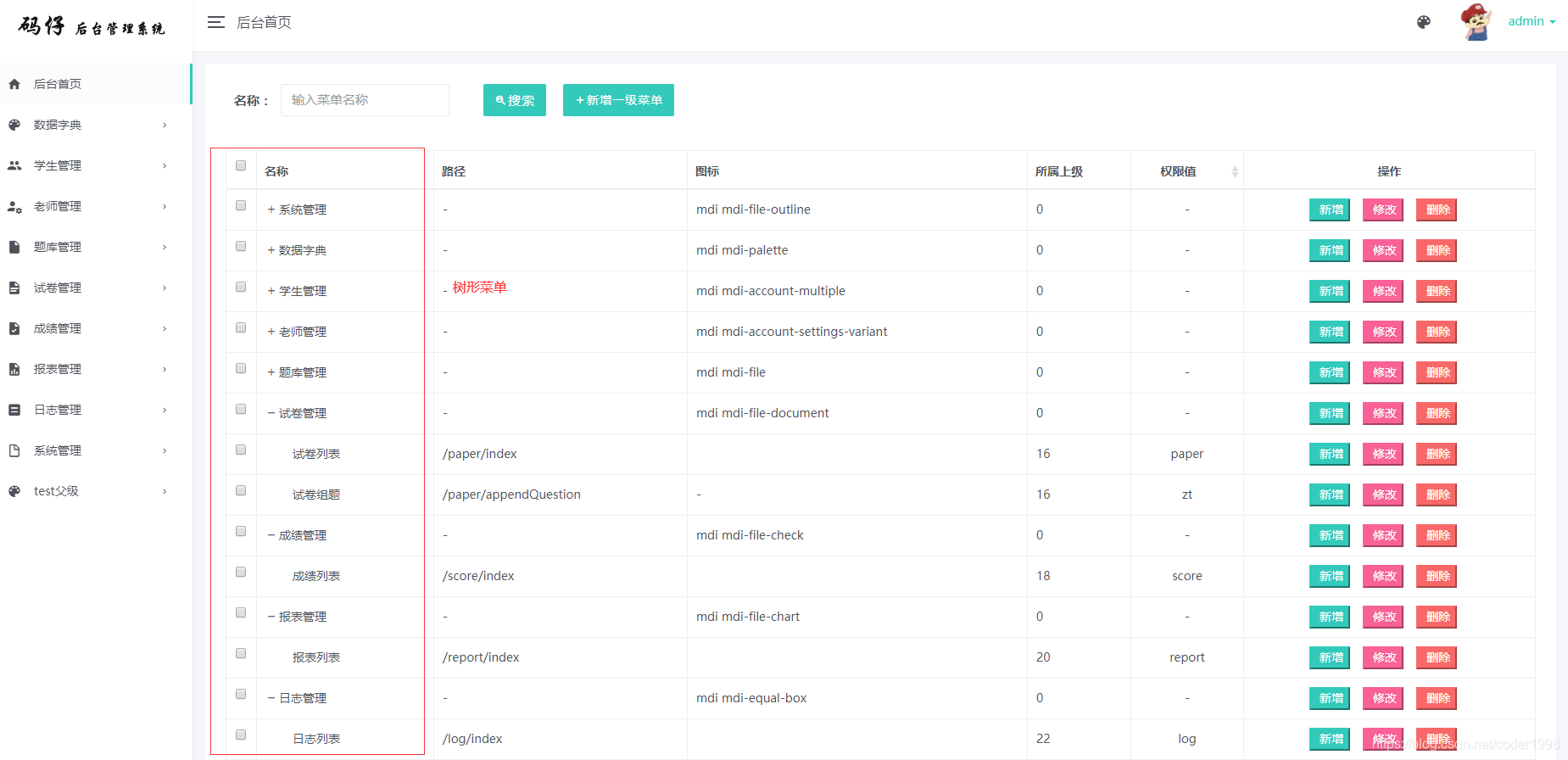
Task: Click the account settings icon next to 老师管理
Action: click(14, 206)
